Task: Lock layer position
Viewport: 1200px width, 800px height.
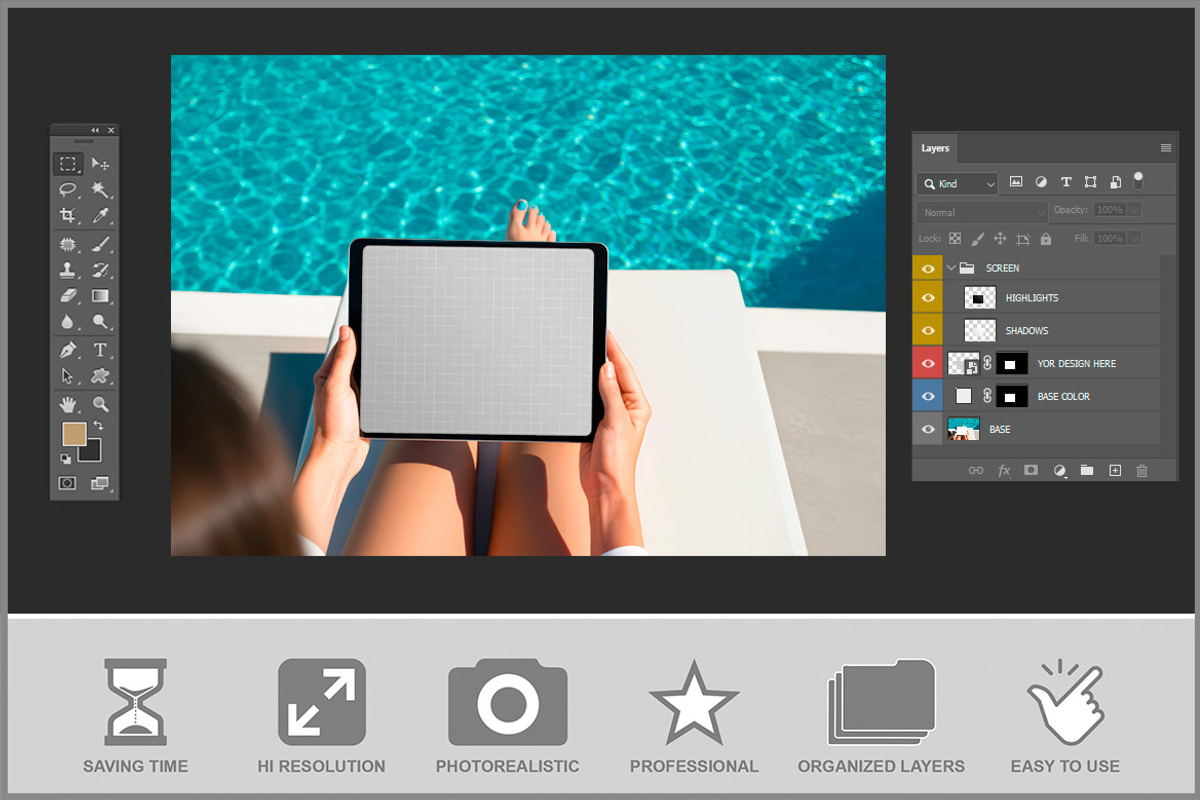Action: click(x=1000, y=239)
